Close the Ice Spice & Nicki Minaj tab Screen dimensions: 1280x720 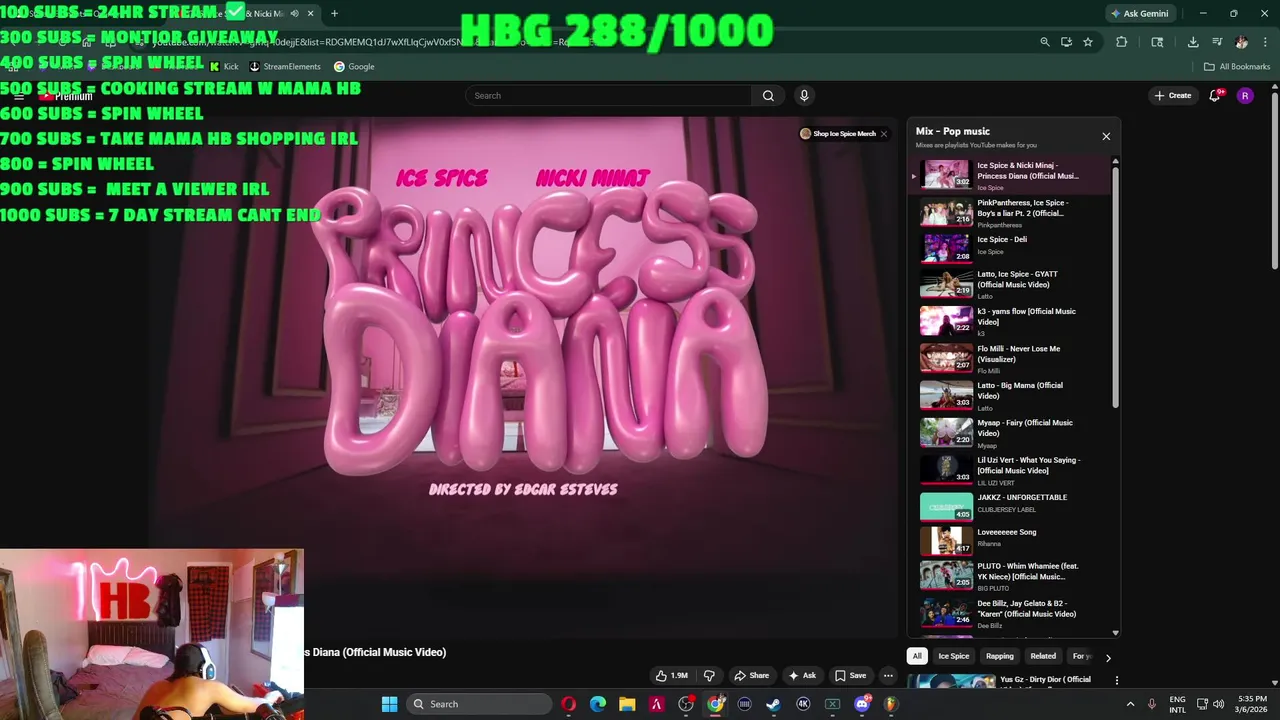(x=310, y=13)
